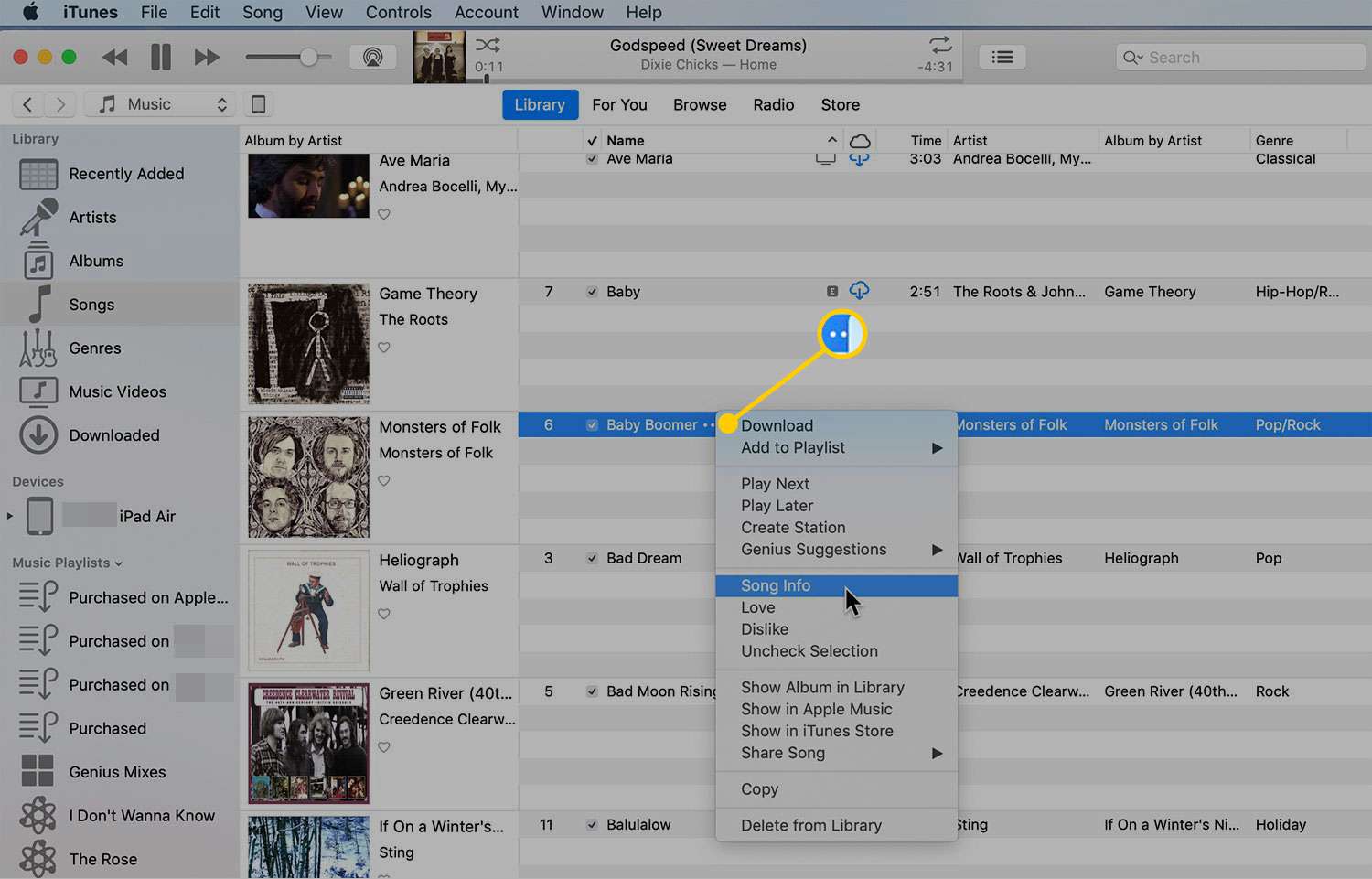
Task: Click the volume slider knob
Action: 309,58
